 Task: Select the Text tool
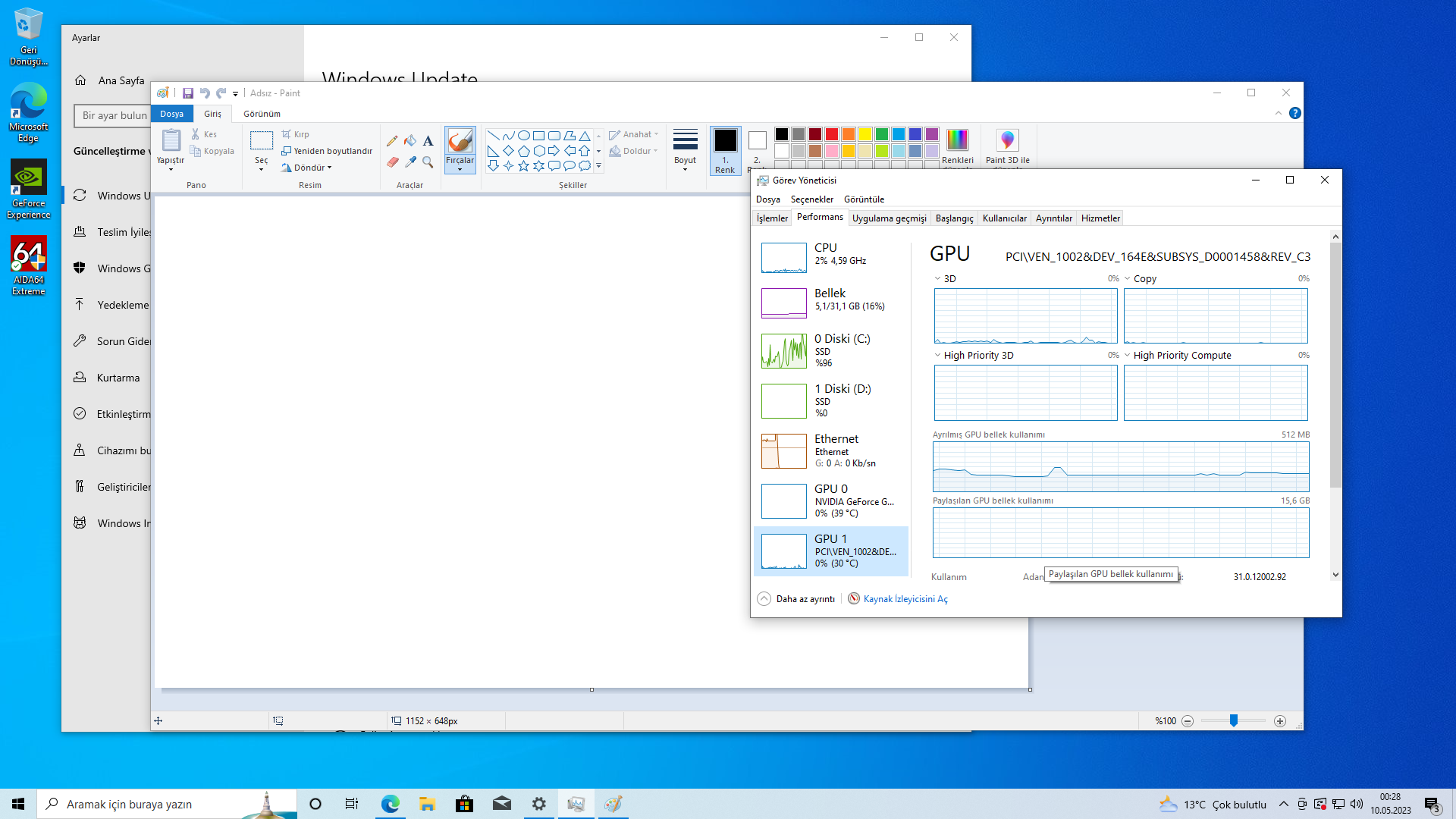428,141
